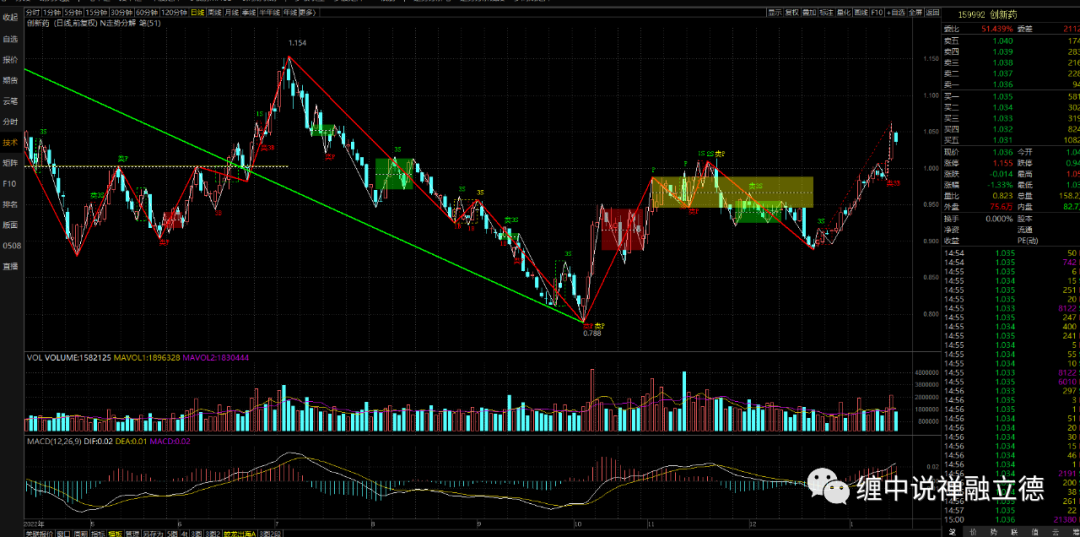Open 0508 in the left sidebar
Viewport: 1080px width, 537px height.
tap(11, 246)
